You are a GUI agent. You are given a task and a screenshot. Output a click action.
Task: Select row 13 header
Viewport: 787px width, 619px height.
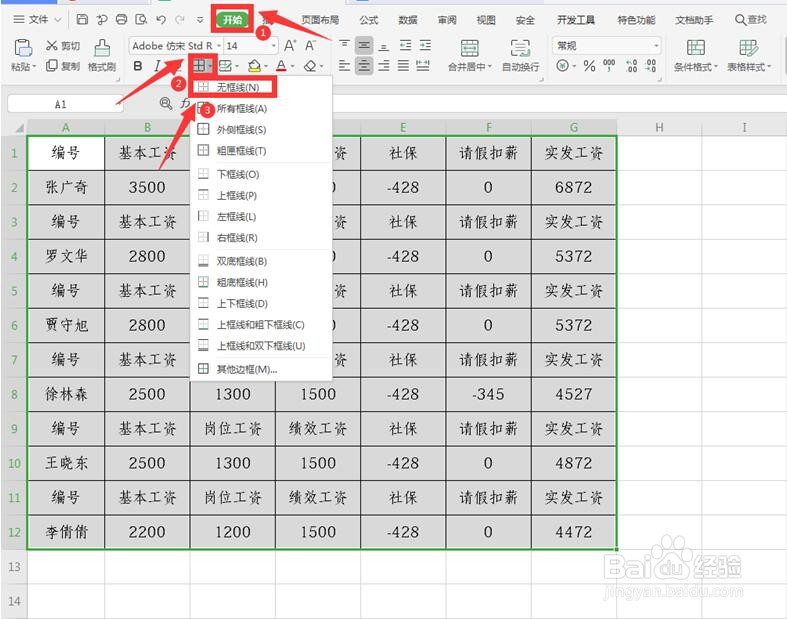pos(15,566)
